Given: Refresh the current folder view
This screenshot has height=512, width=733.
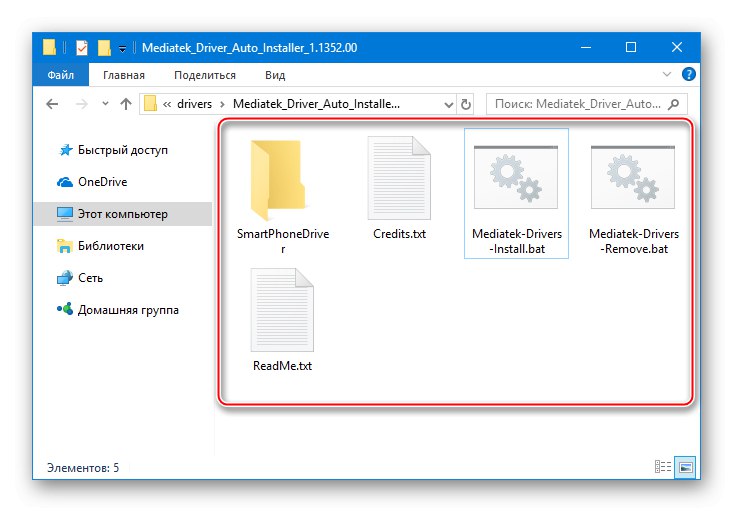Looking at the screenshot, I should click(466, 104).
